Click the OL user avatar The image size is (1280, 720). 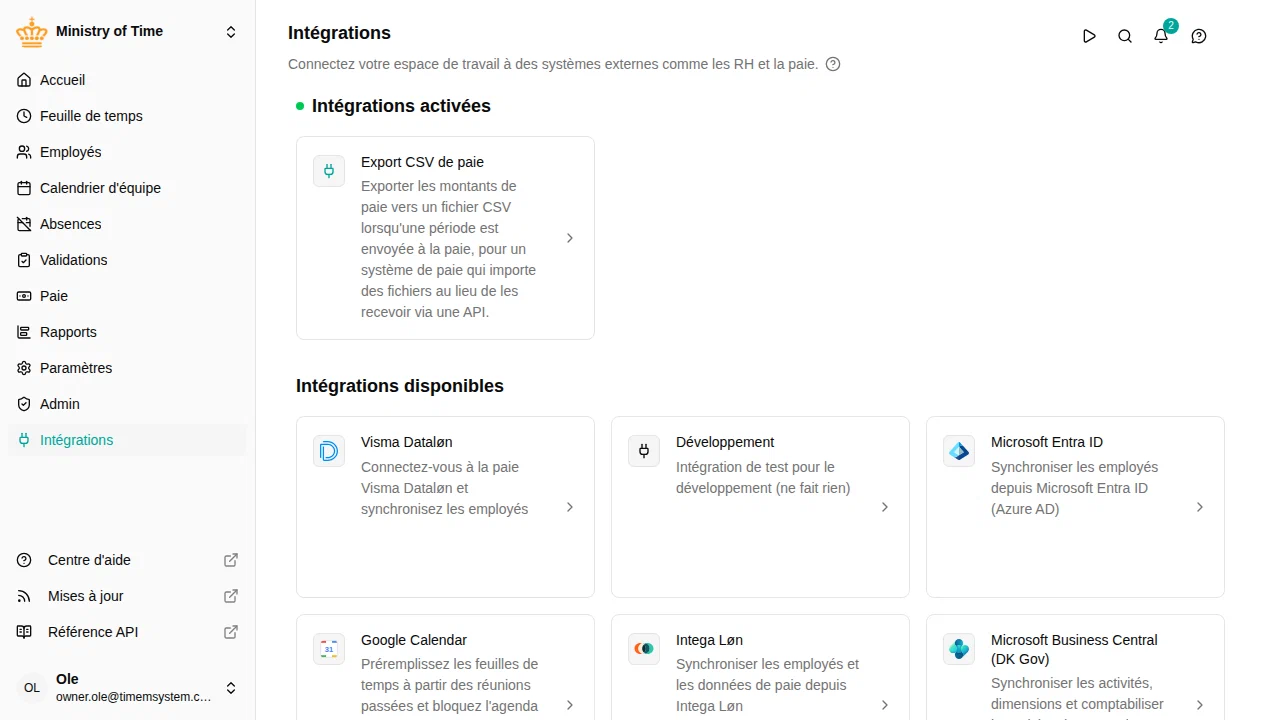32,688
